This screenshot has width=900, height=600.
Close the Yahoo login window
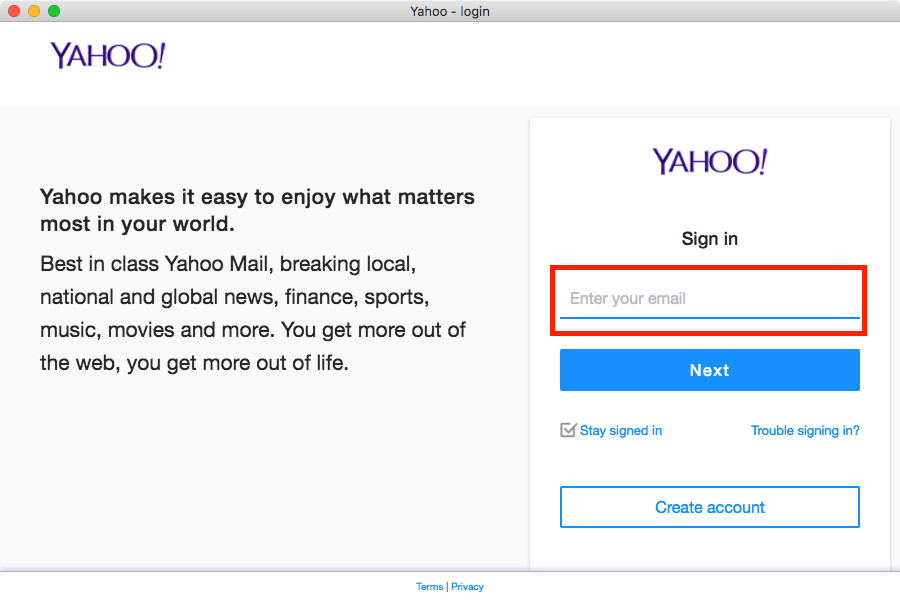point(14,11)
